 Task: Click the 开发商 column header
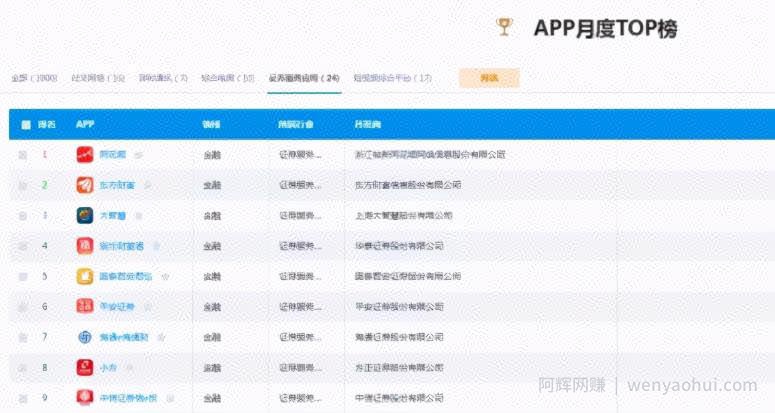tap(368, 124)
